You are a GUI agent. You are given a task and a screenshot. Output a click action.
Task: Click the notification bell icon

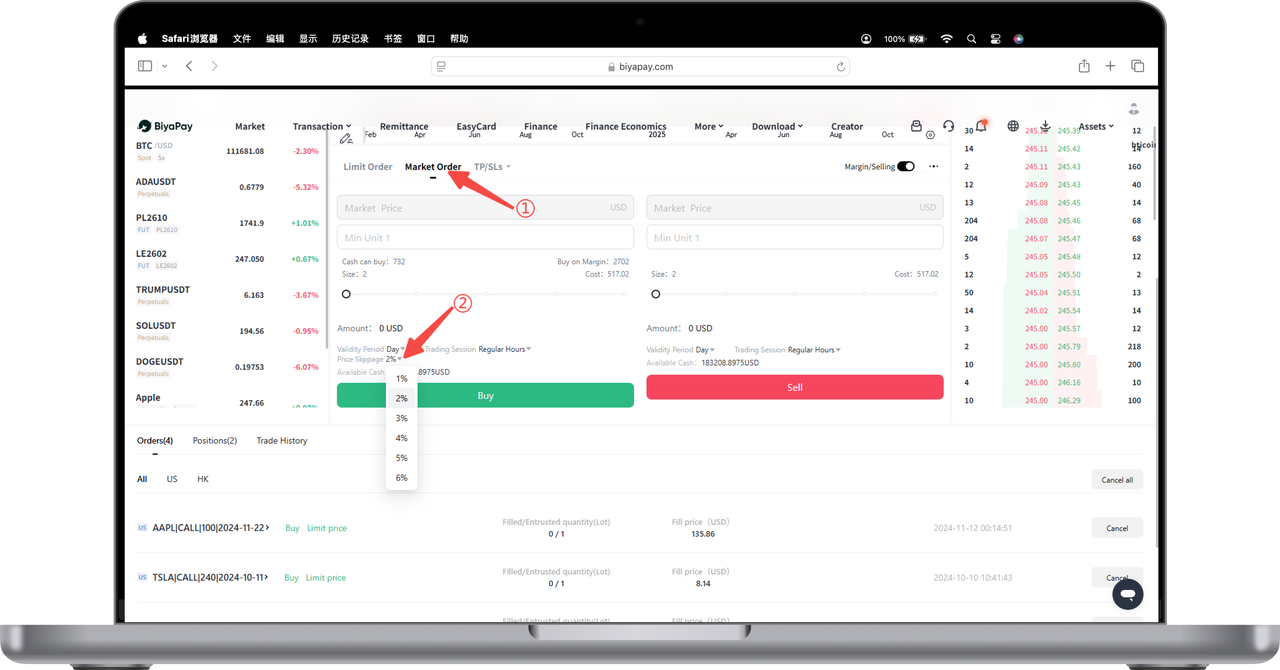(x=981, y=126)
